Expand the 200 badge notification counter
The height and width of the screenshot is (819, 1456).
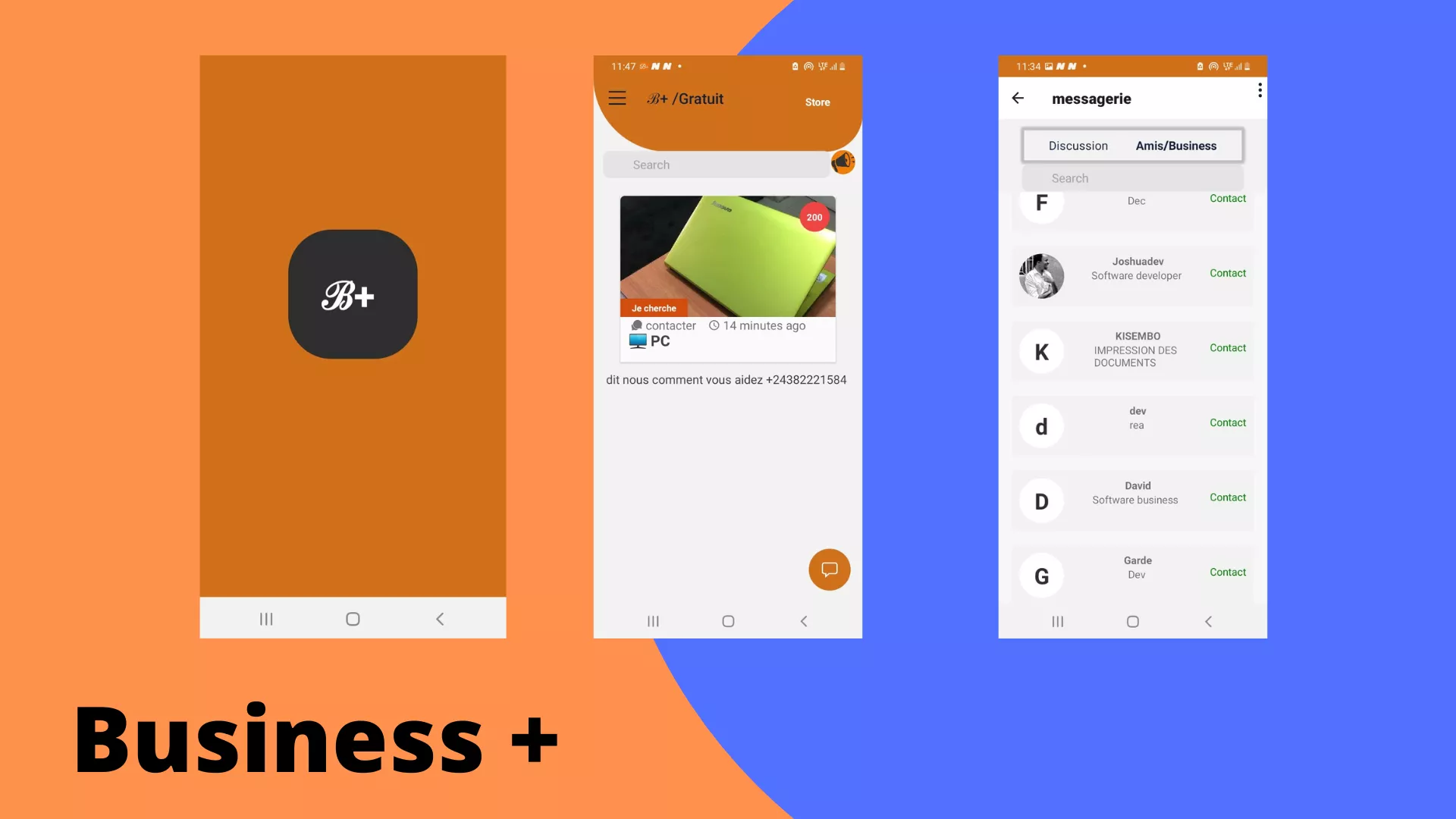813,217
